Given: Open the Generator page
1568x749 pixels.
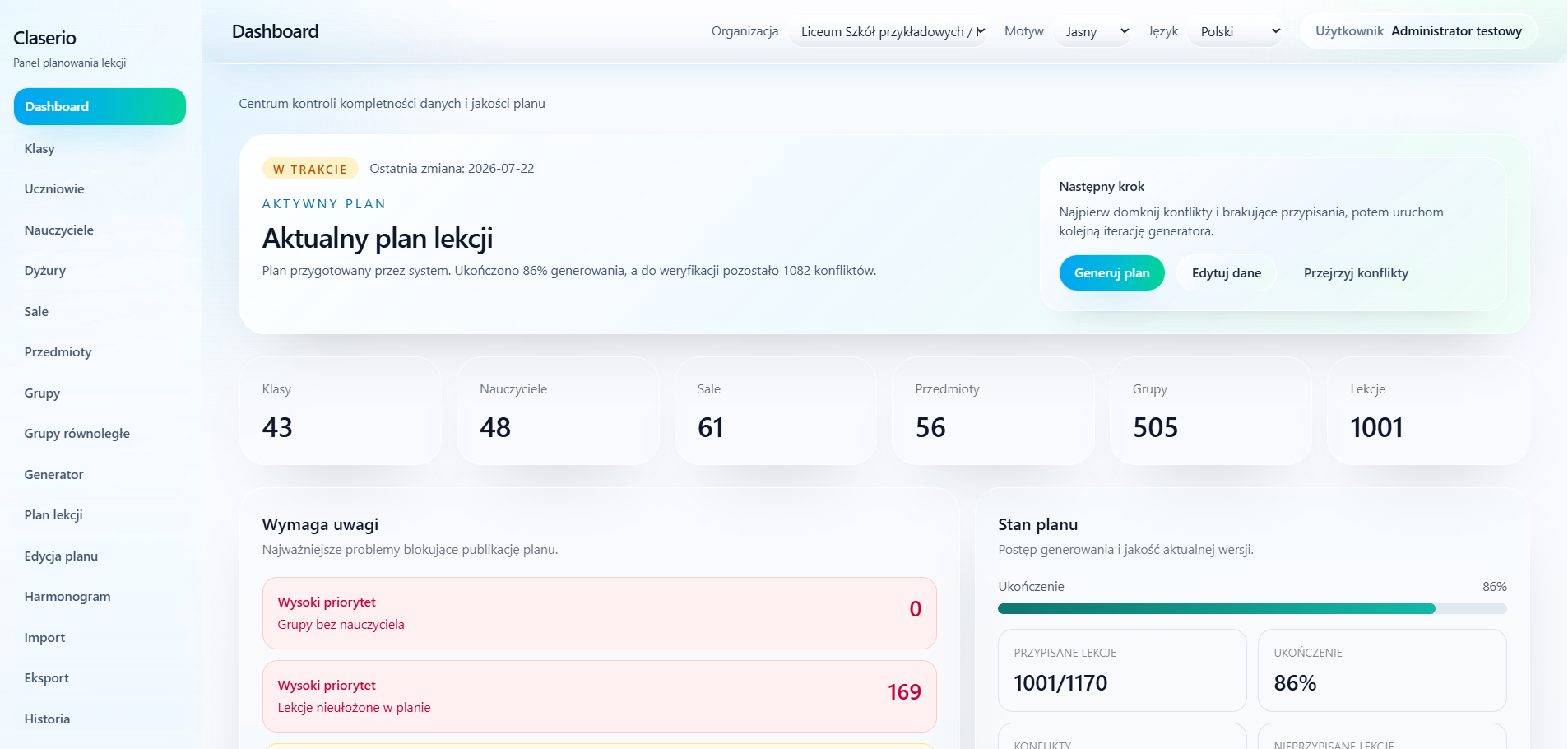Looking at the screenshot, I should pos(100,475).
